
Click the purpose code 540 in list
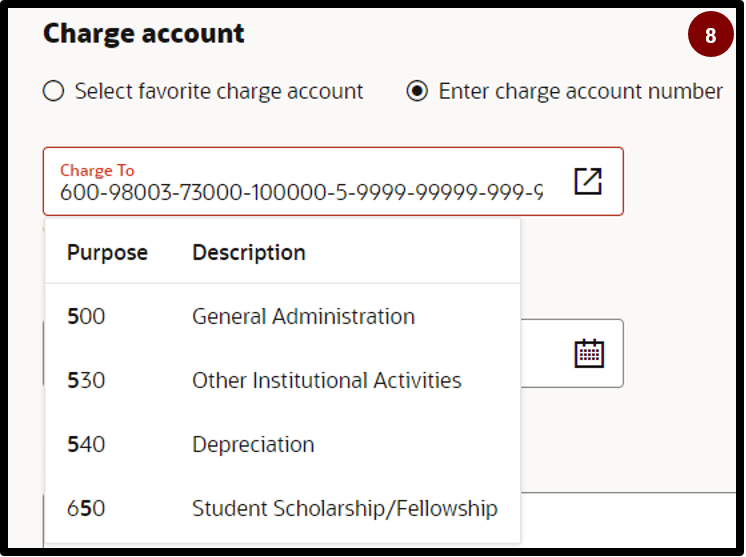pyautogui.click(x=86, y=444)
